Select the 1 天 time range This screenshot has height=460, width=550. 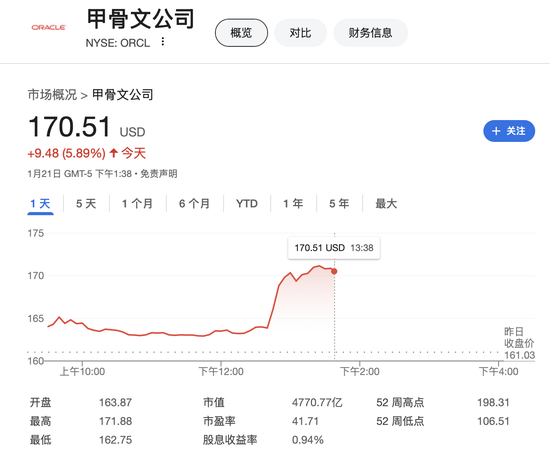pyautogui.click(x=40, y=204)
